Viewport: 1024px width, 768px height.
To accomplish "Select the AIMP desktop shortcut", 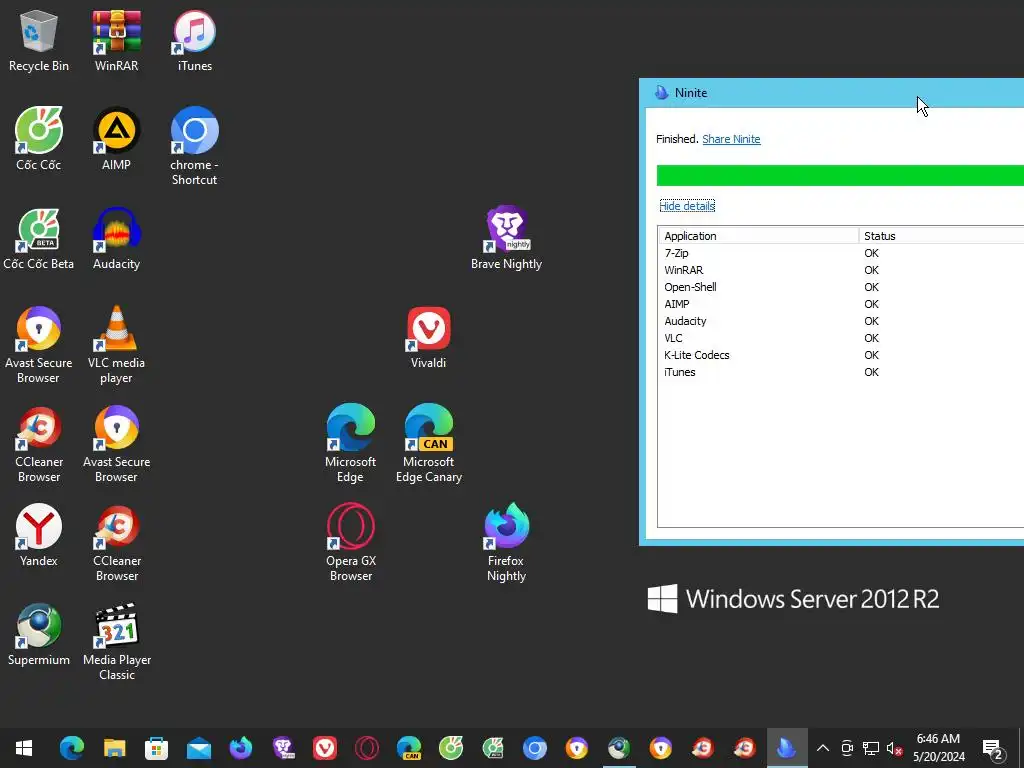I will [116, 139].
